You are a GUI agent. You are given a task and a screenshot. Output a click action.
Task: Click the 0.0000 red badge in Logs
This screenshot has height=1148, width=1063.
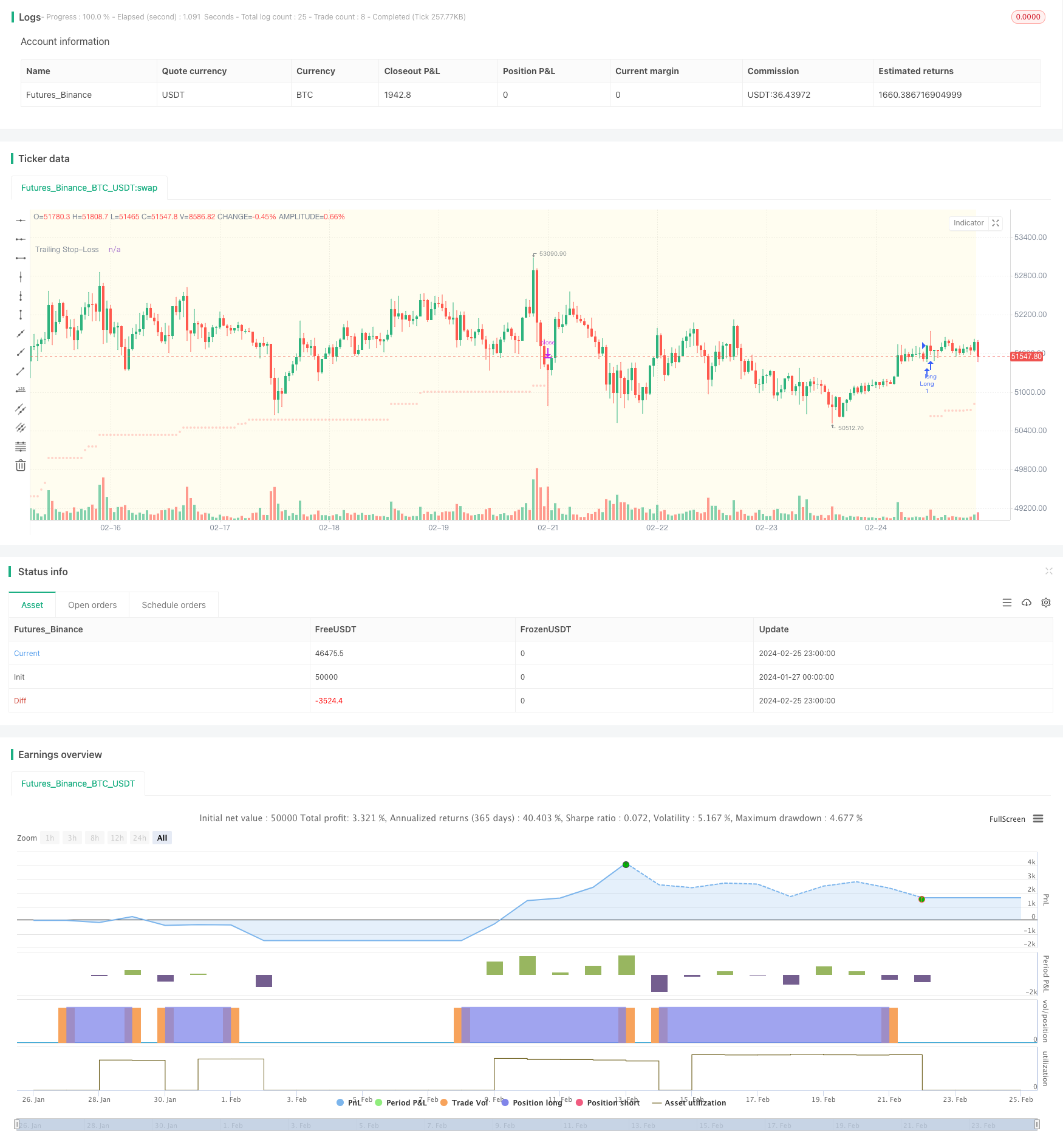click(1028, 17)
